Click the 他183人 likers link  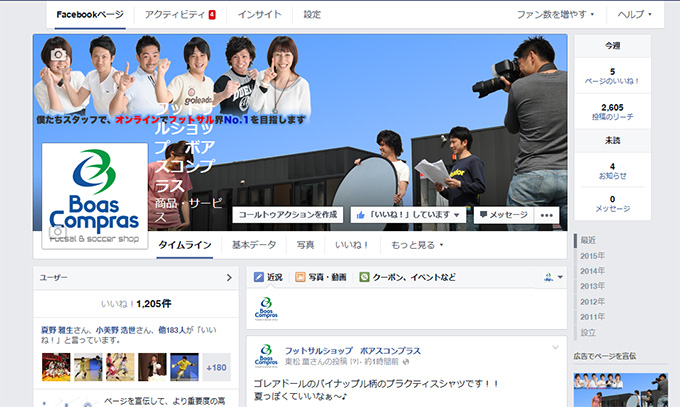[x=172, y=330]
